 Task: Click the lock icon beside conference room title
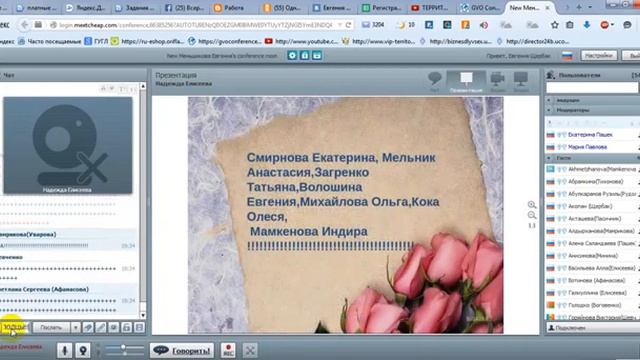tap(305, 56)
